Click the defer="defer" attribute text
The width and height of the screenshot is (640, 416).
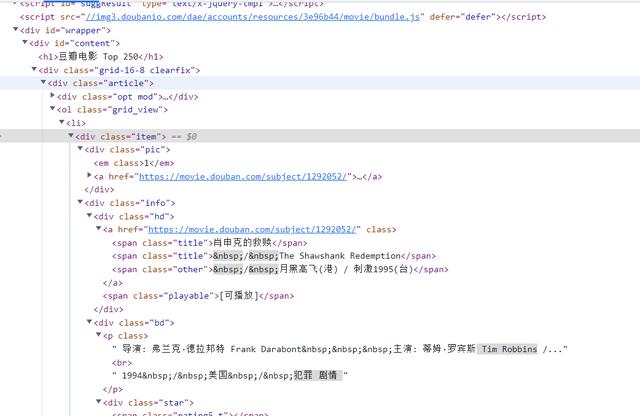(x=462, y=17)
